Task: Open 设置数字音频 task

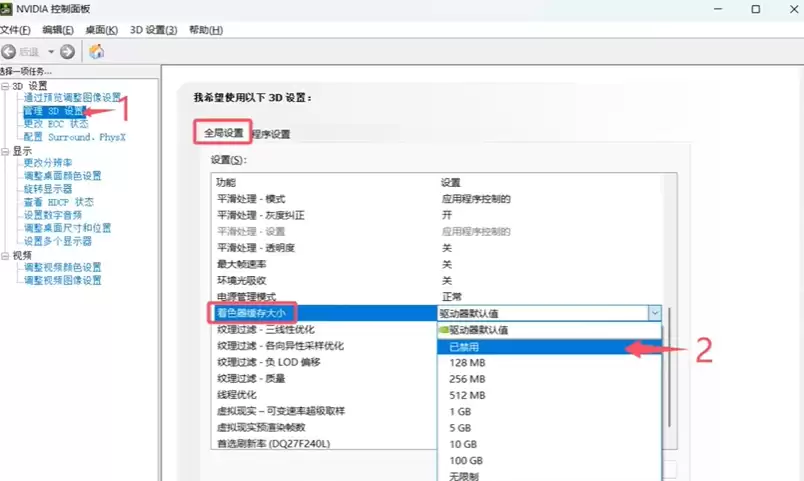Action: 53,215
